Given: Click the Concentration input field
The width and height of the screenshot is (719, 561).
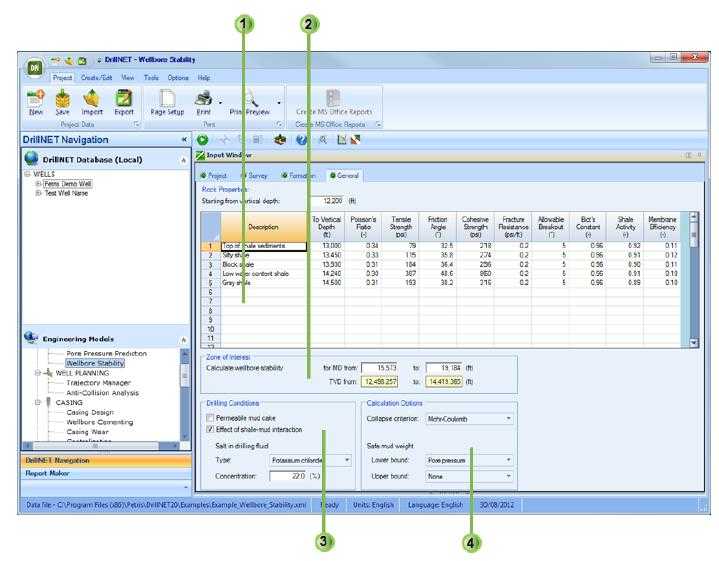Looking at the screenshot, I should tap(288, 476).
